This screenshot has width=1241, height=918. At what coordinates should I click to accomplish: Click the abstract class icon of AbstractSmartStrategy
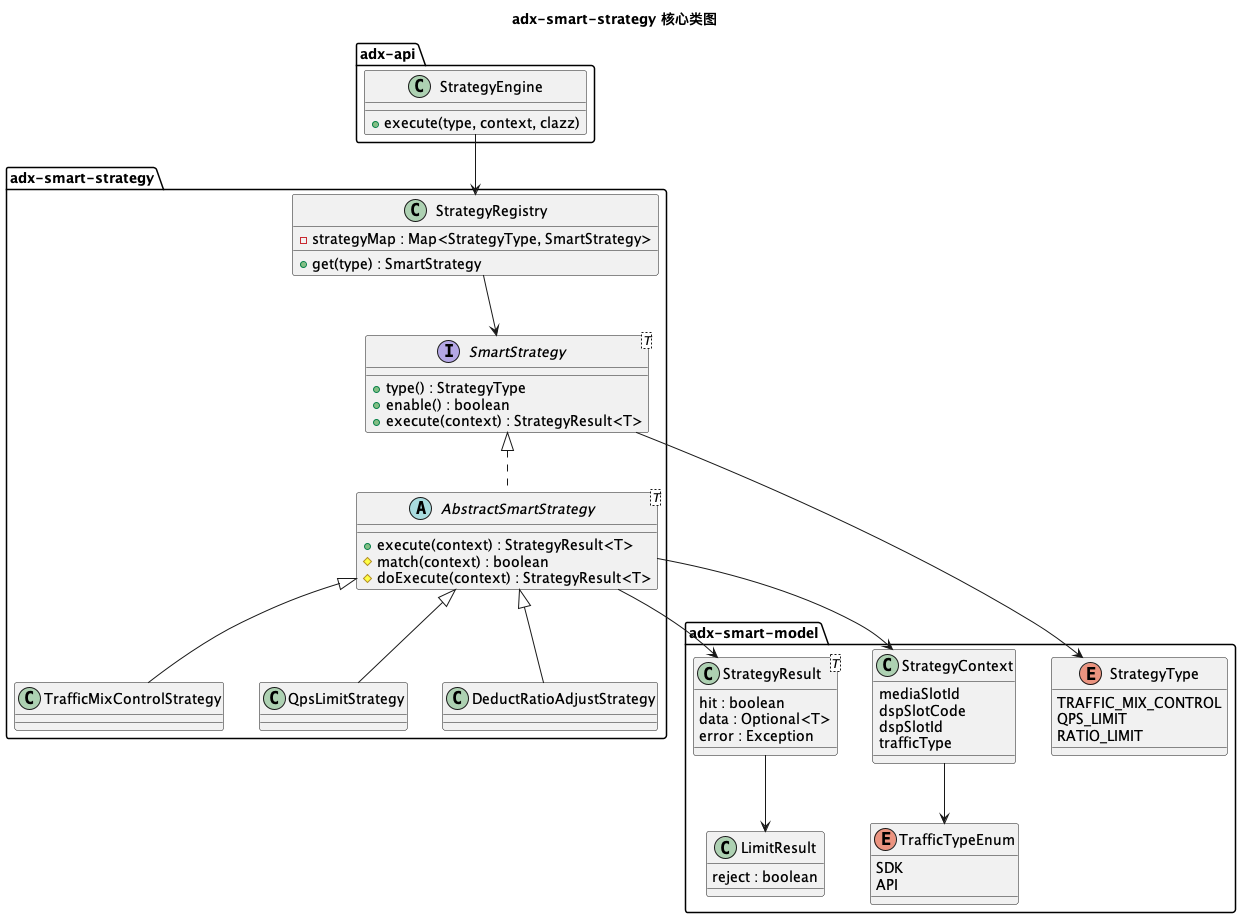[x=420, y=509]
